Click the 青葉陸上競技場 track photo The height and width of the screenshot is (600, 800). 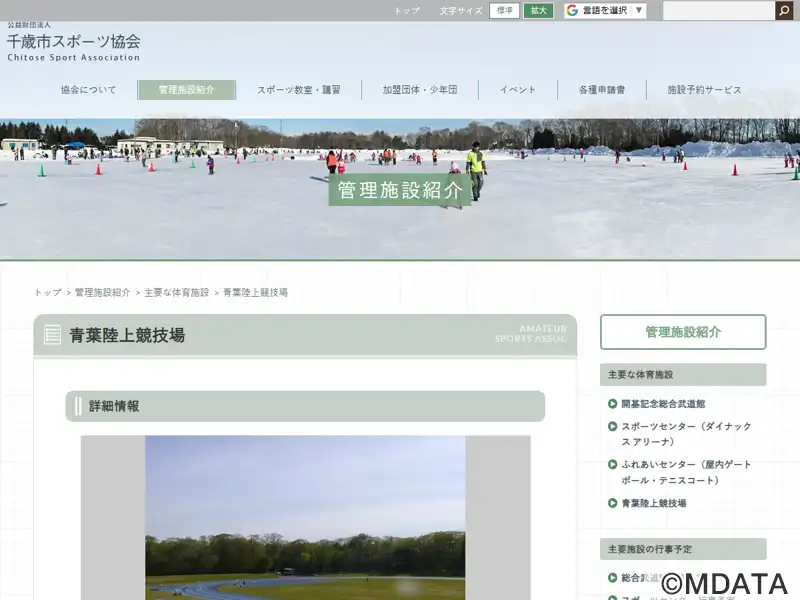(x=305, y=517)
